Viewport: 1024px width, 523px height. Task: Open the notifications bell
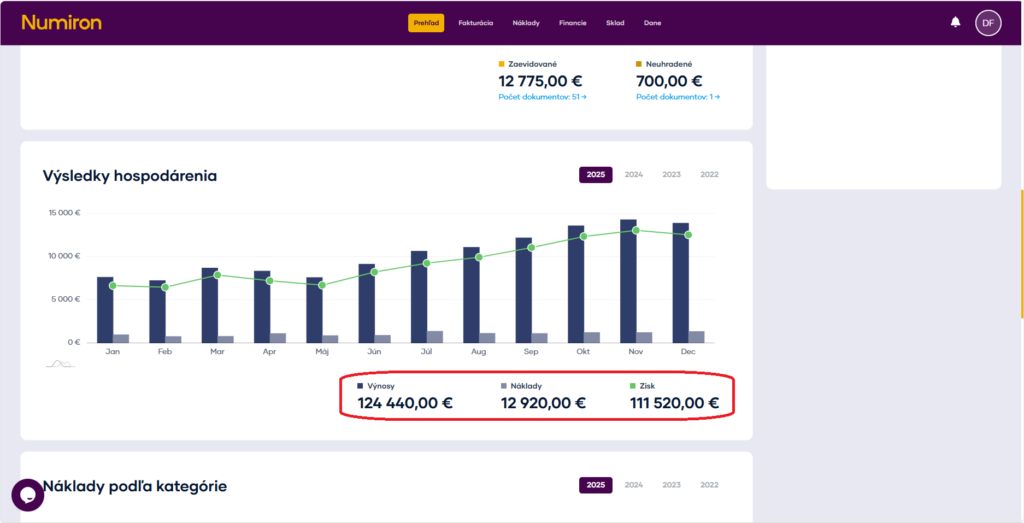point(955,22)
